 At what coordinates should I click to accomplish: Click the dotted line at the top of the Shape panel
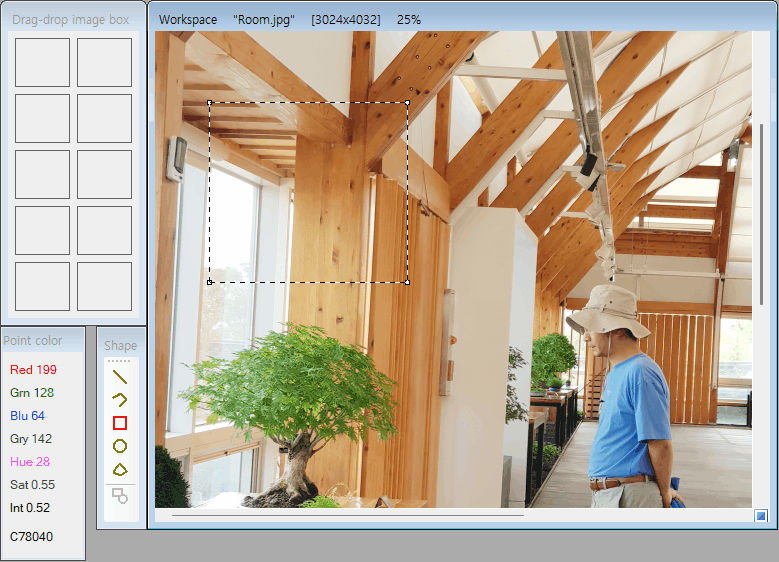pyautogui.click(x=119, y=361)
